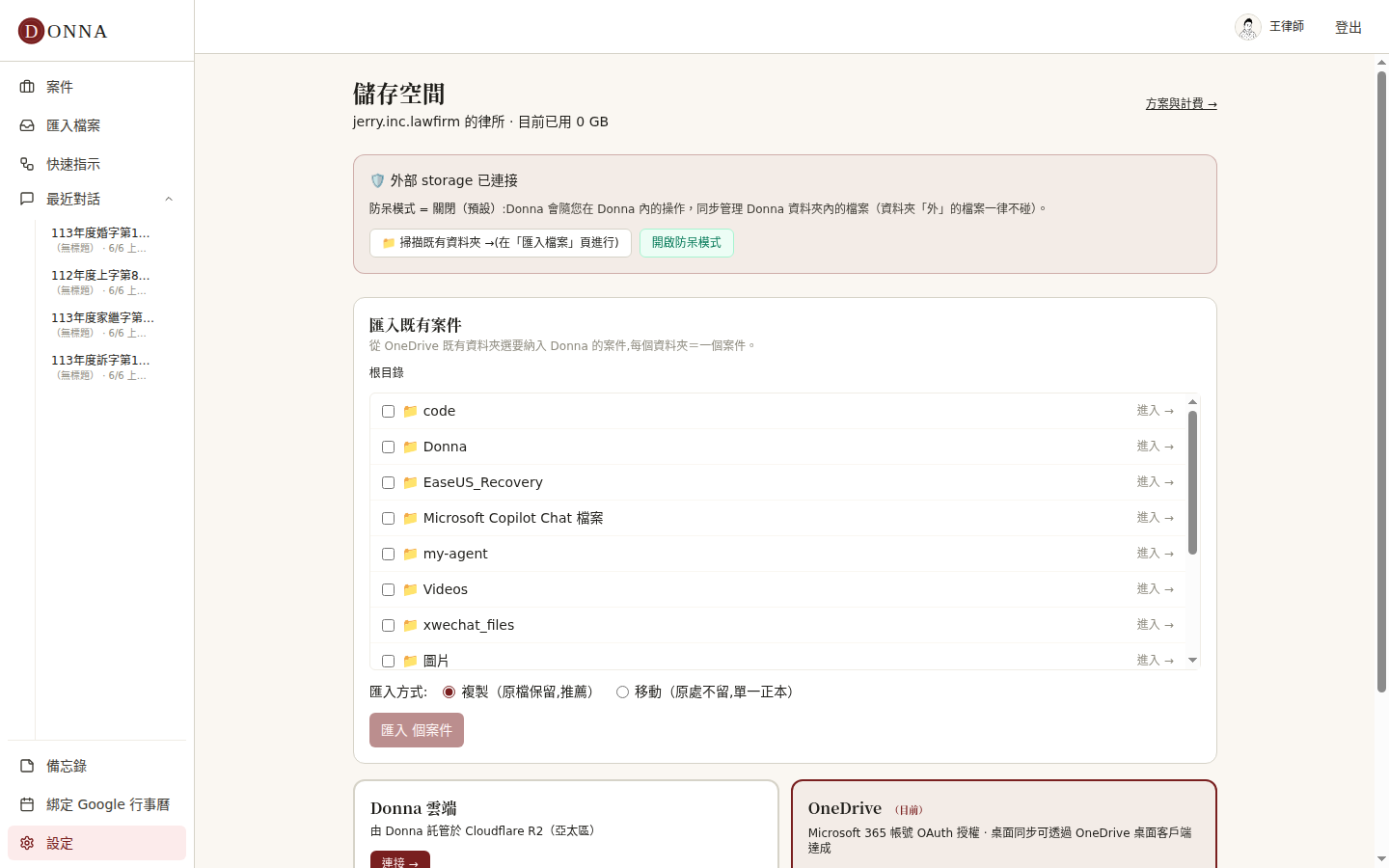Enter Microsoft Copilot Chat 檔案 via 進入 →
The image size is (1389, 868).
(1155, 518)
